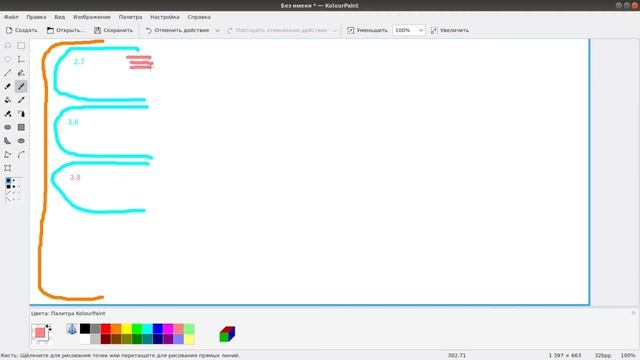Screen dimensions: 640x360
Task: Pick the orange palette swatch
Action: pyautogui.click(x=116, y=329)
